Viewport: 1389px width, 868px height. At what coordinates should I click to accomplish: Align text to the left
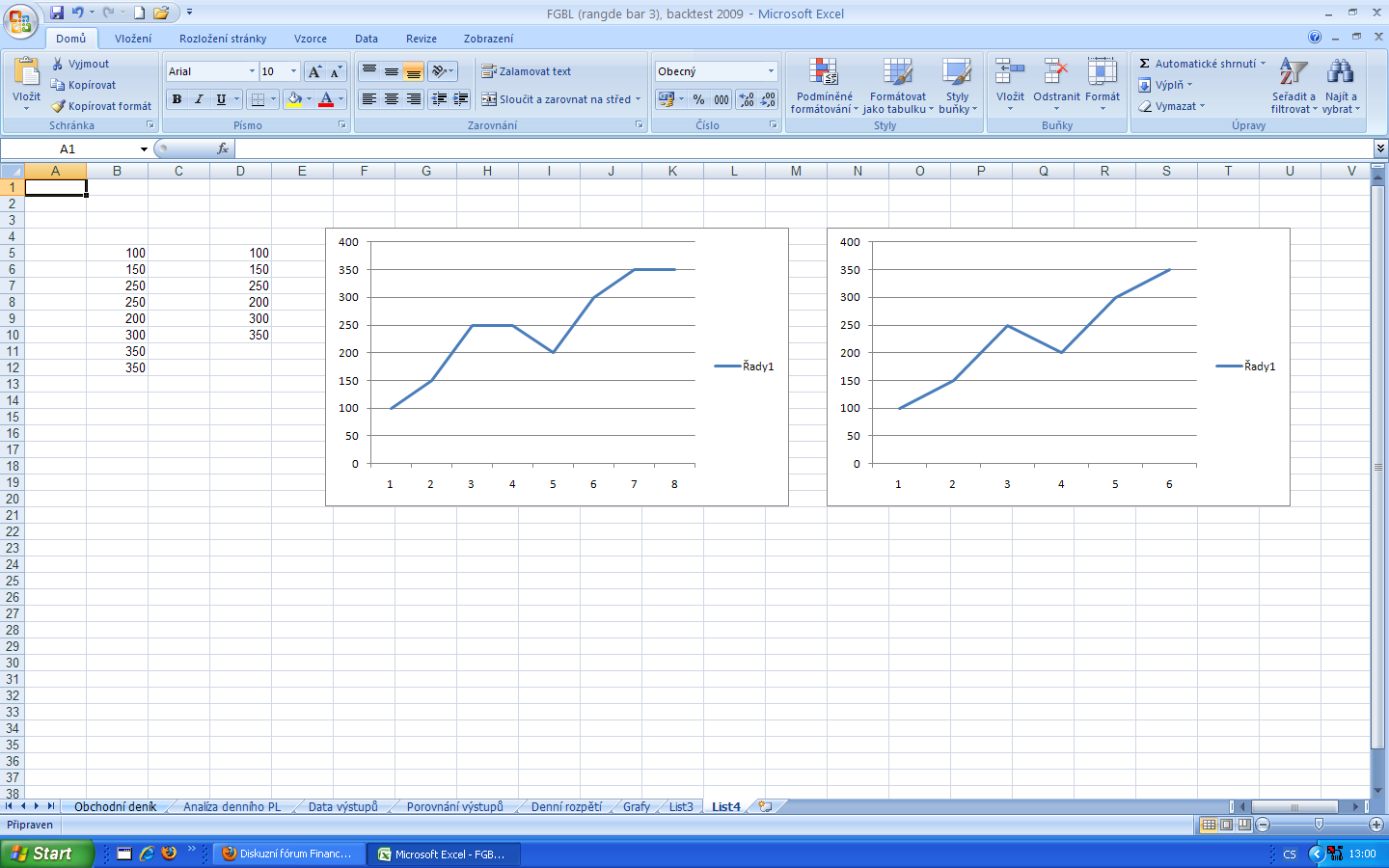click(368, 99)
